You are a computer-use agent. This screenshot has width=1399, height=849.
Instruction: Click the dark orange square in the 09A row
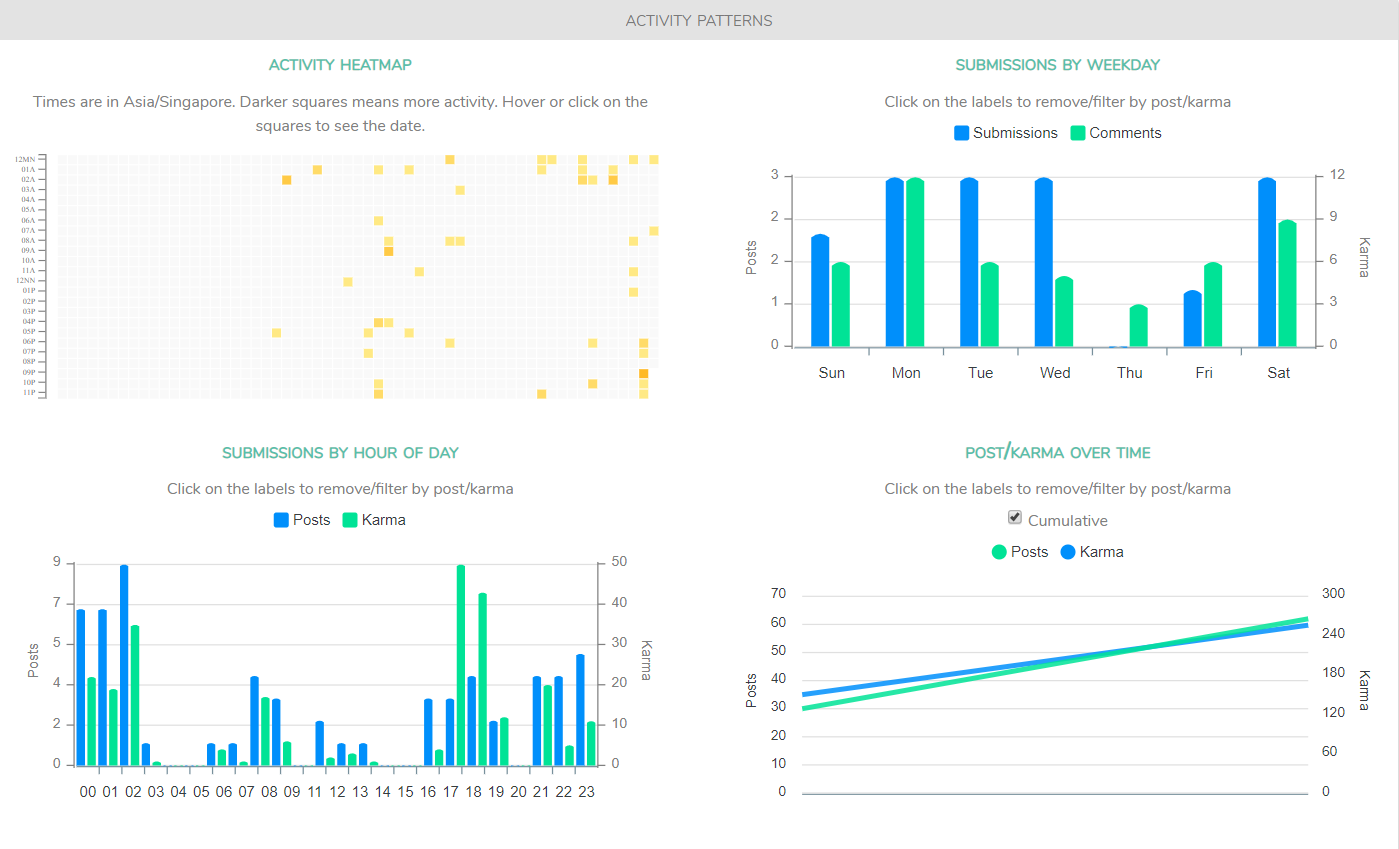(x=388, y=251)
